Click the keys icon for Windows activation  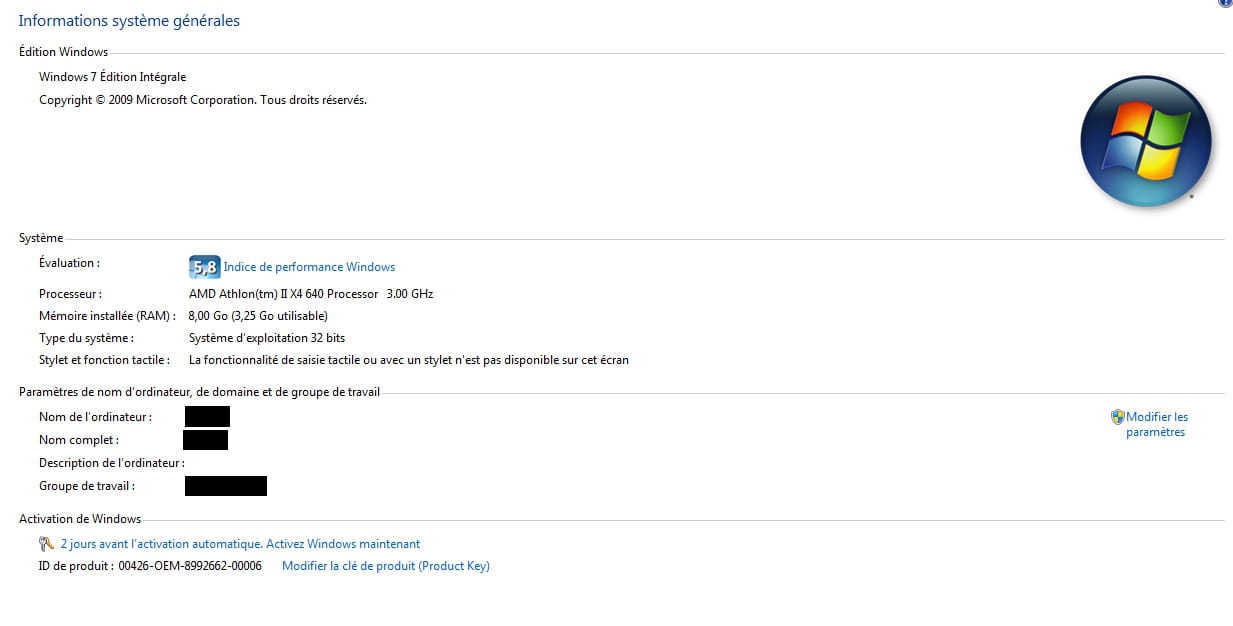46,544
